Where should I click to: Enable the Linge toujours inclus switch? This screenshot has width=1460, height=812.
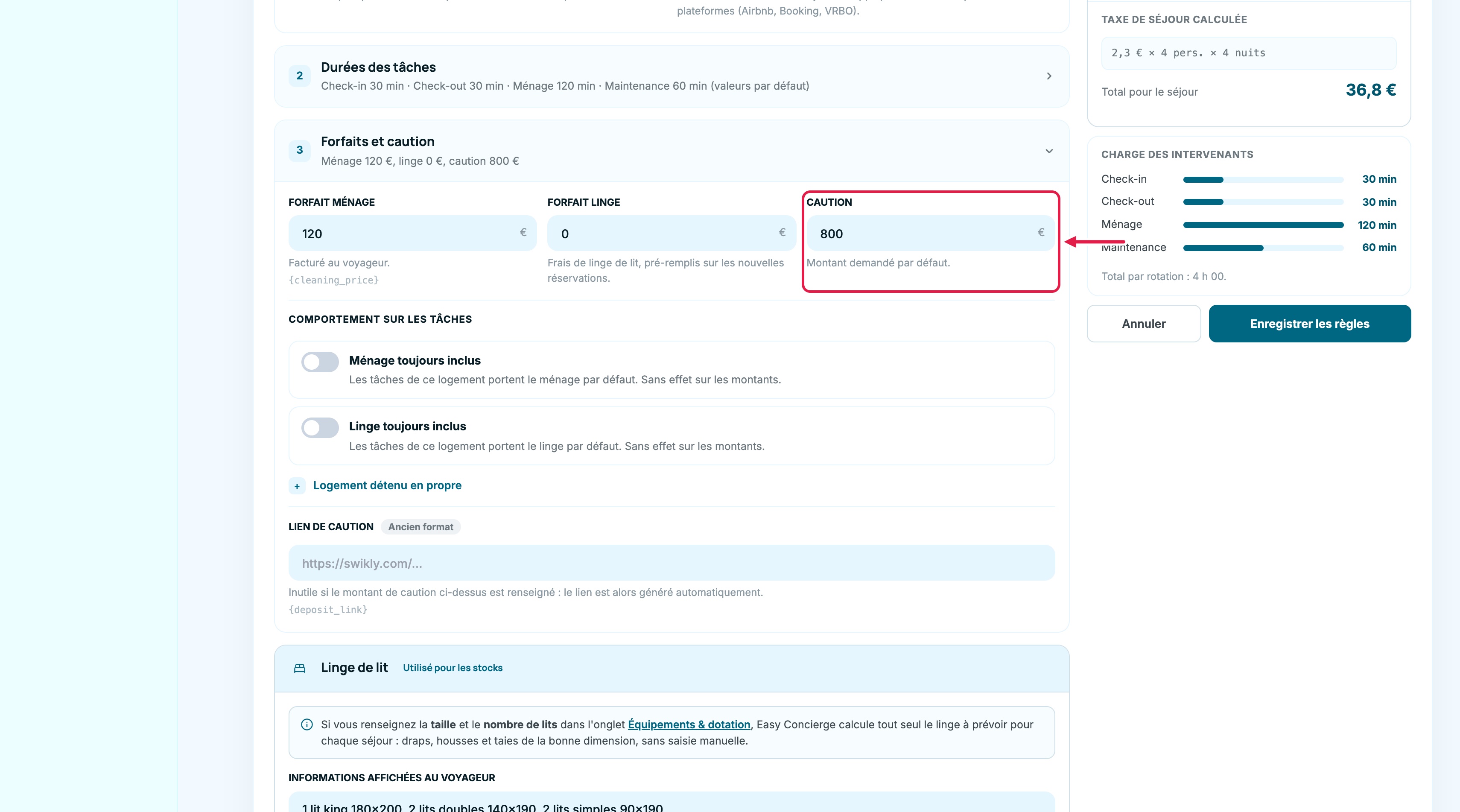(x=320, y=428)
